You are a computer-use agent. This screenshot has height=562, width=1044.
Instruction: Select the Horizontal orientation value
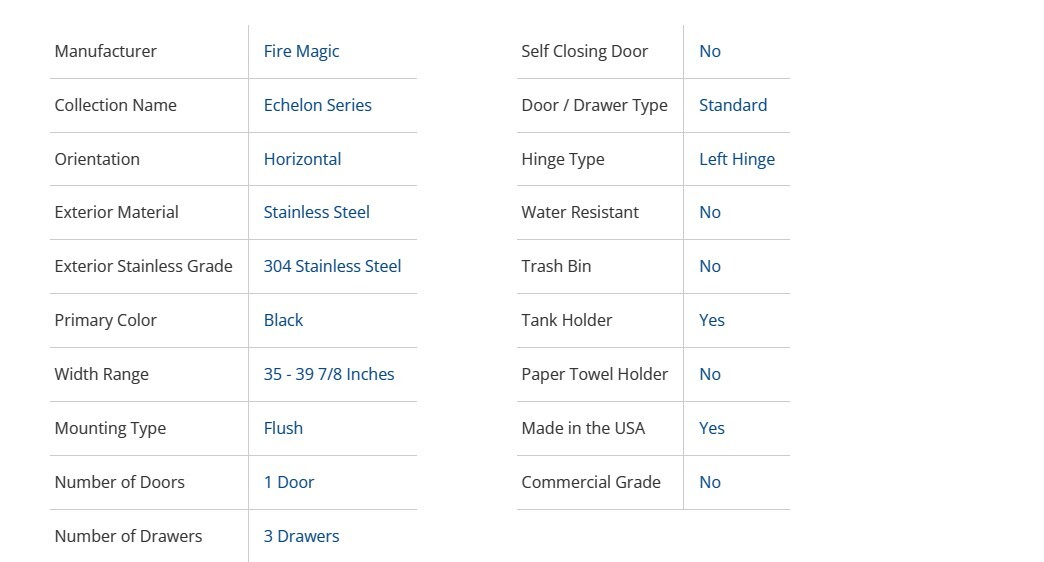click(302, 159)
